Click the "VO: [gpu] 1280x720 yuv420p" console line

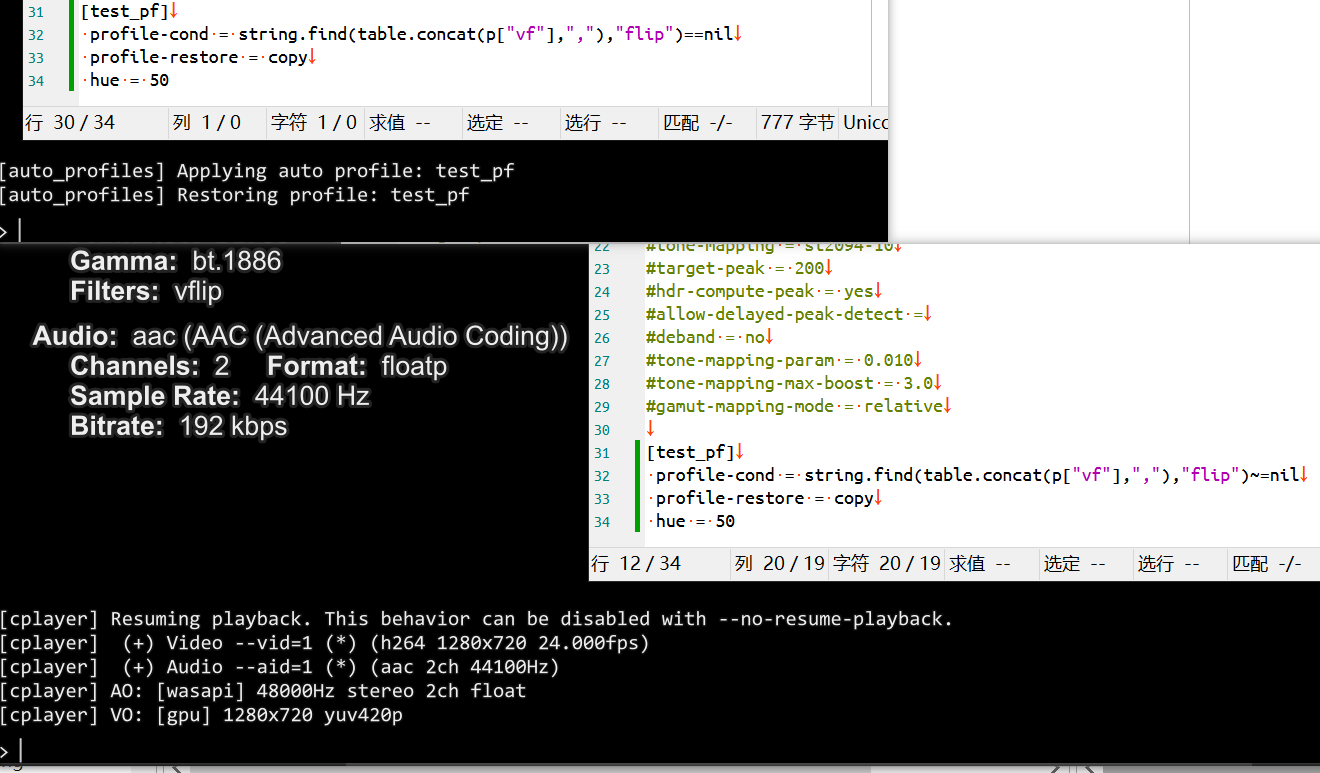point(201,715)
